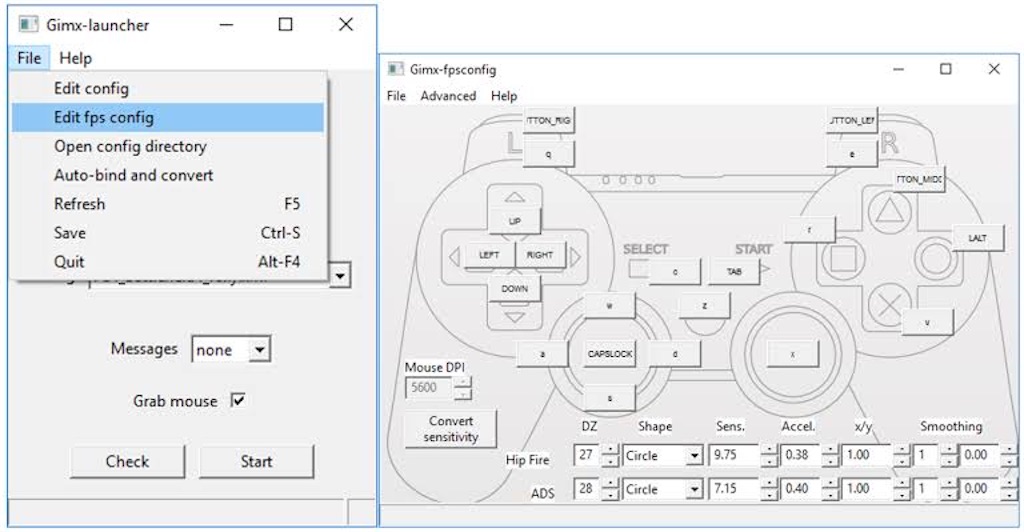Click the 'v' binding by the cross button
The width and height of the screenshot is (1024, 532).
(927, 322)
